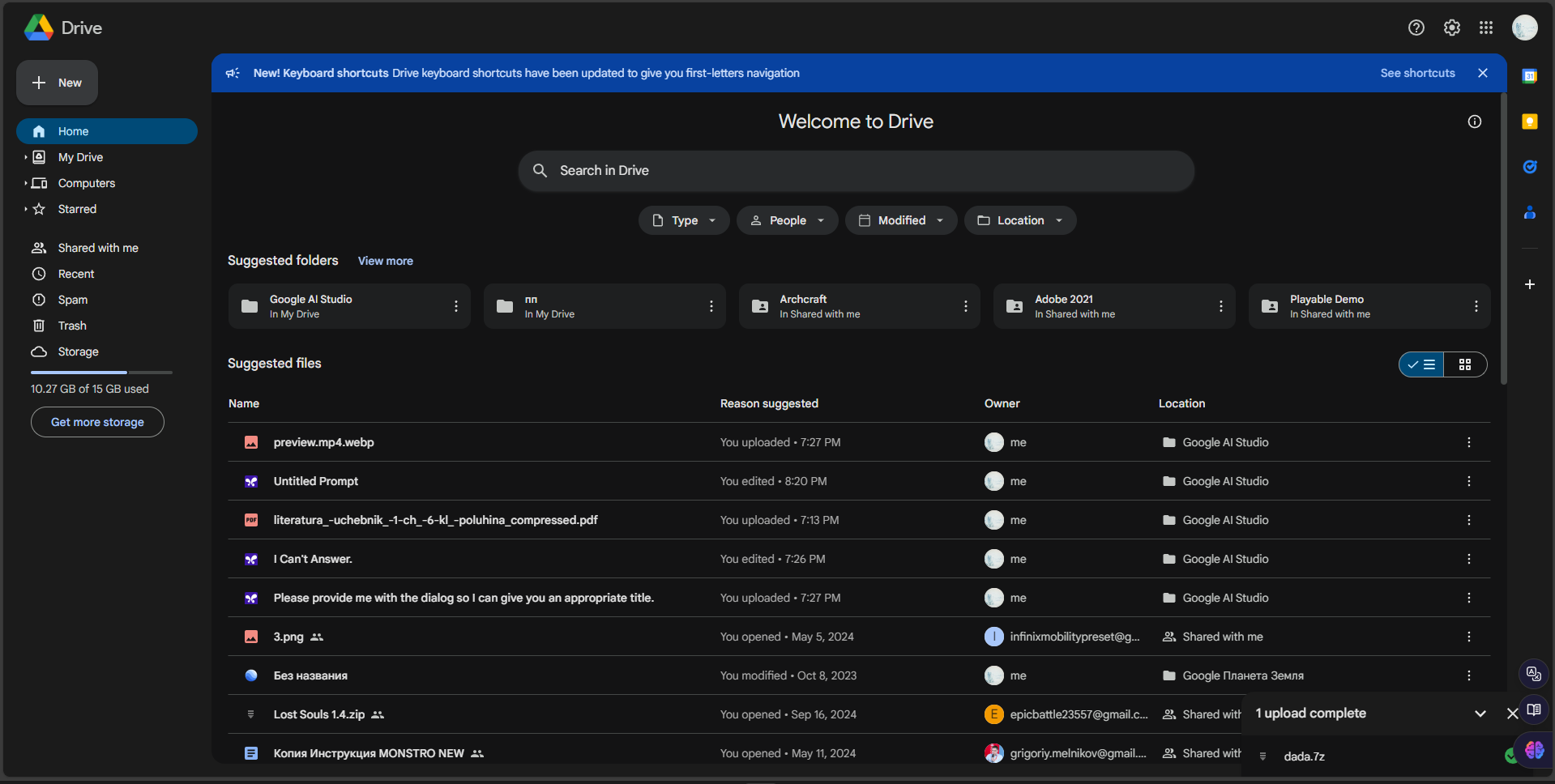
Task: Expand the Starred tree arrow
Action: (25, 209)
